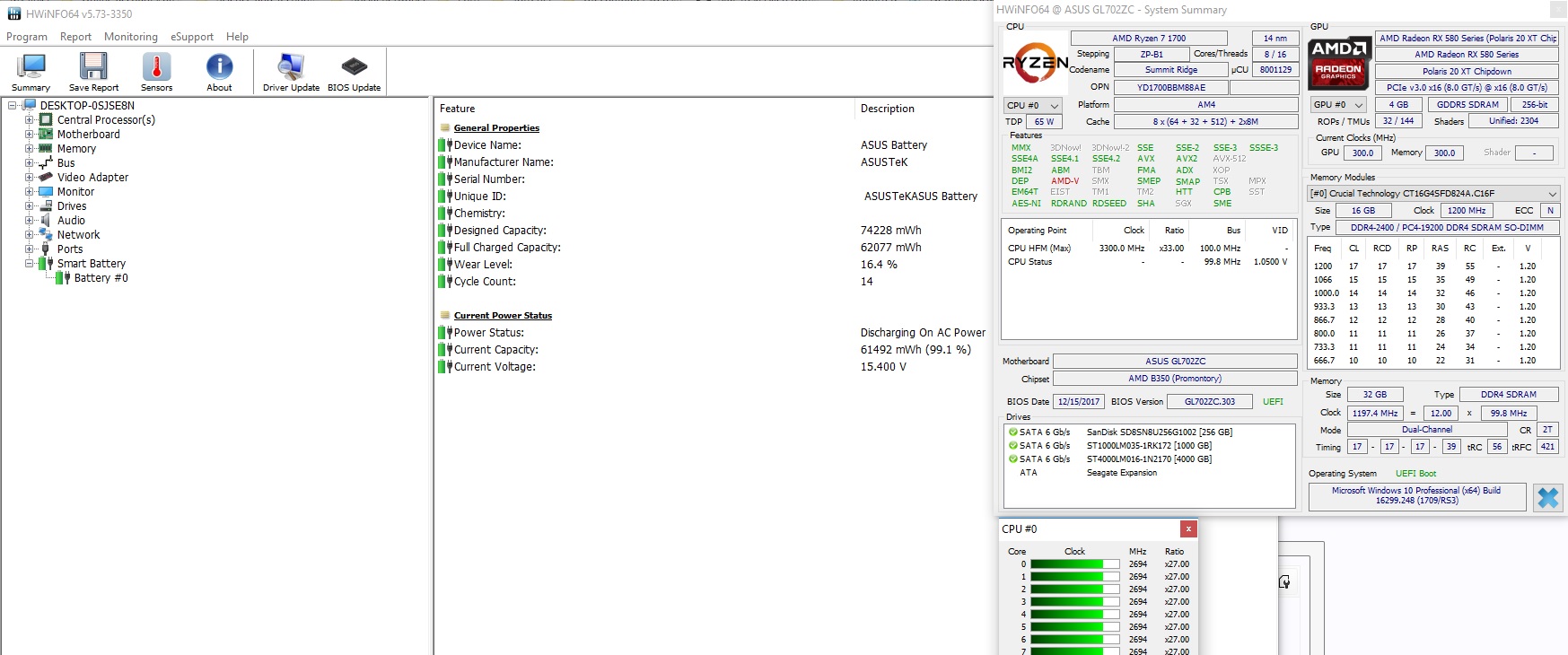Click the AMD Ryzen 7 1700 name field
The image size is (1568, 655).
pos(1149,38)
